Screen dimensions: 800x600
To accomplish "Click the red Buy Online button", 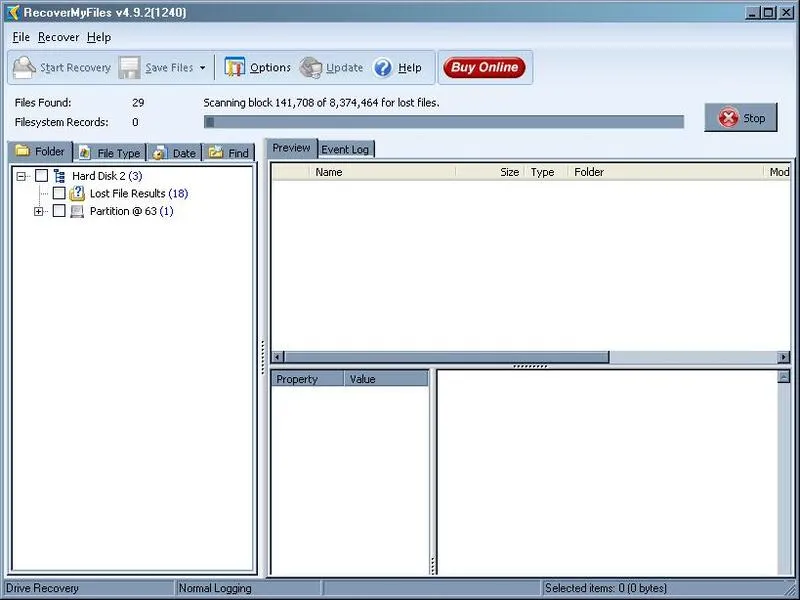I will pyautogui.click(x=484, y=67).
